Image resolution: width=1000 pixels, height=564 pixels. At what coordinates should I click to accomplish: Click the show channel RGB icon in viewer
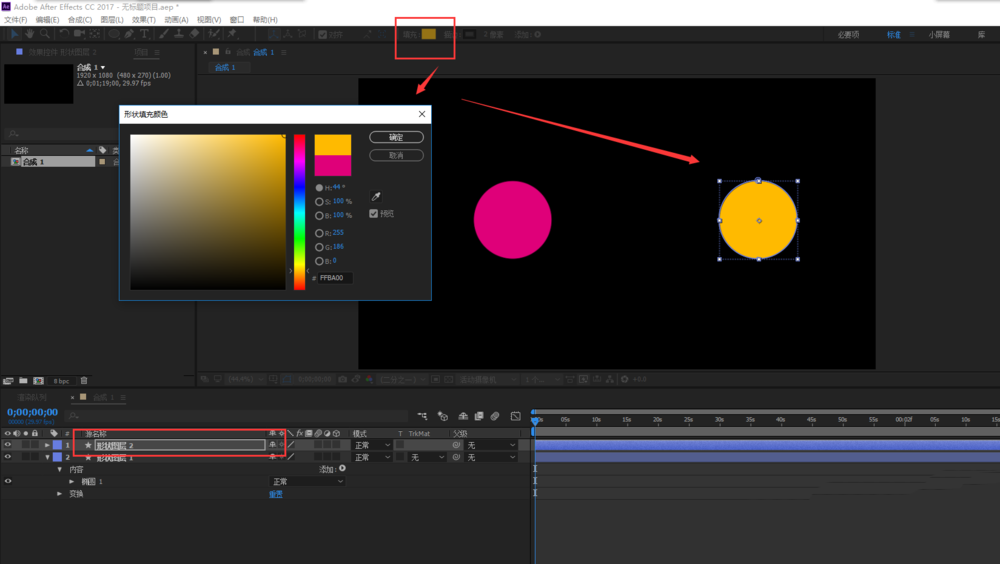click(x=369, y=379)
